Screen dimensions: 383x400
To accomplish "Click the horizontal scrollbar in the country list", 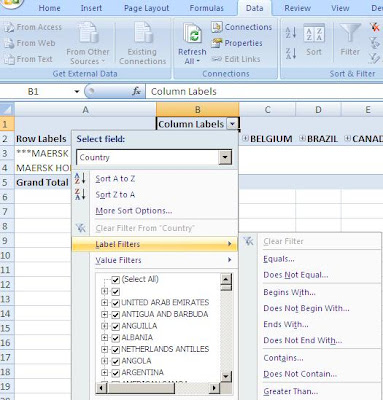I will [x=158, y=388].
